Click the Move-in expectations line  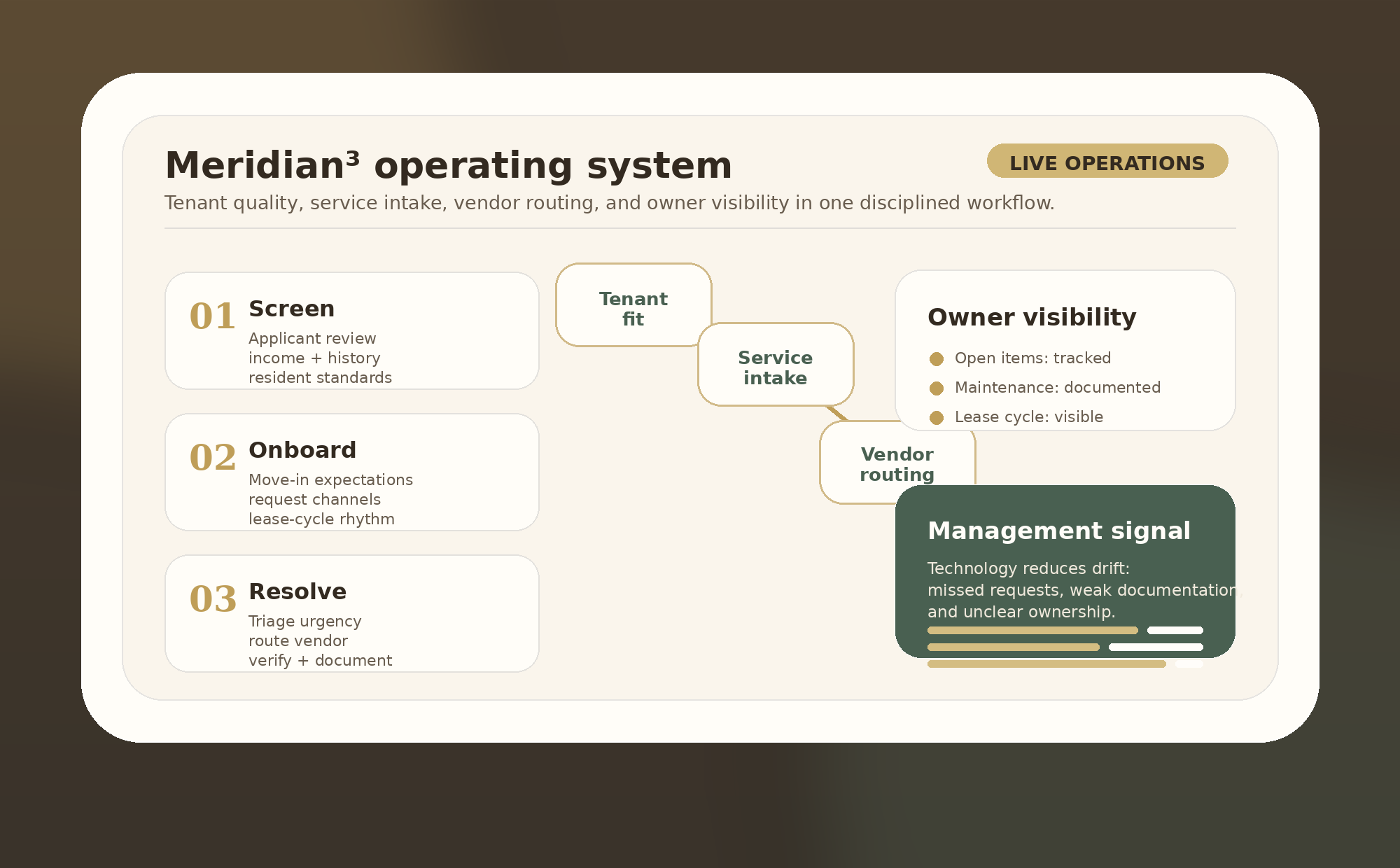click(330, 479)
